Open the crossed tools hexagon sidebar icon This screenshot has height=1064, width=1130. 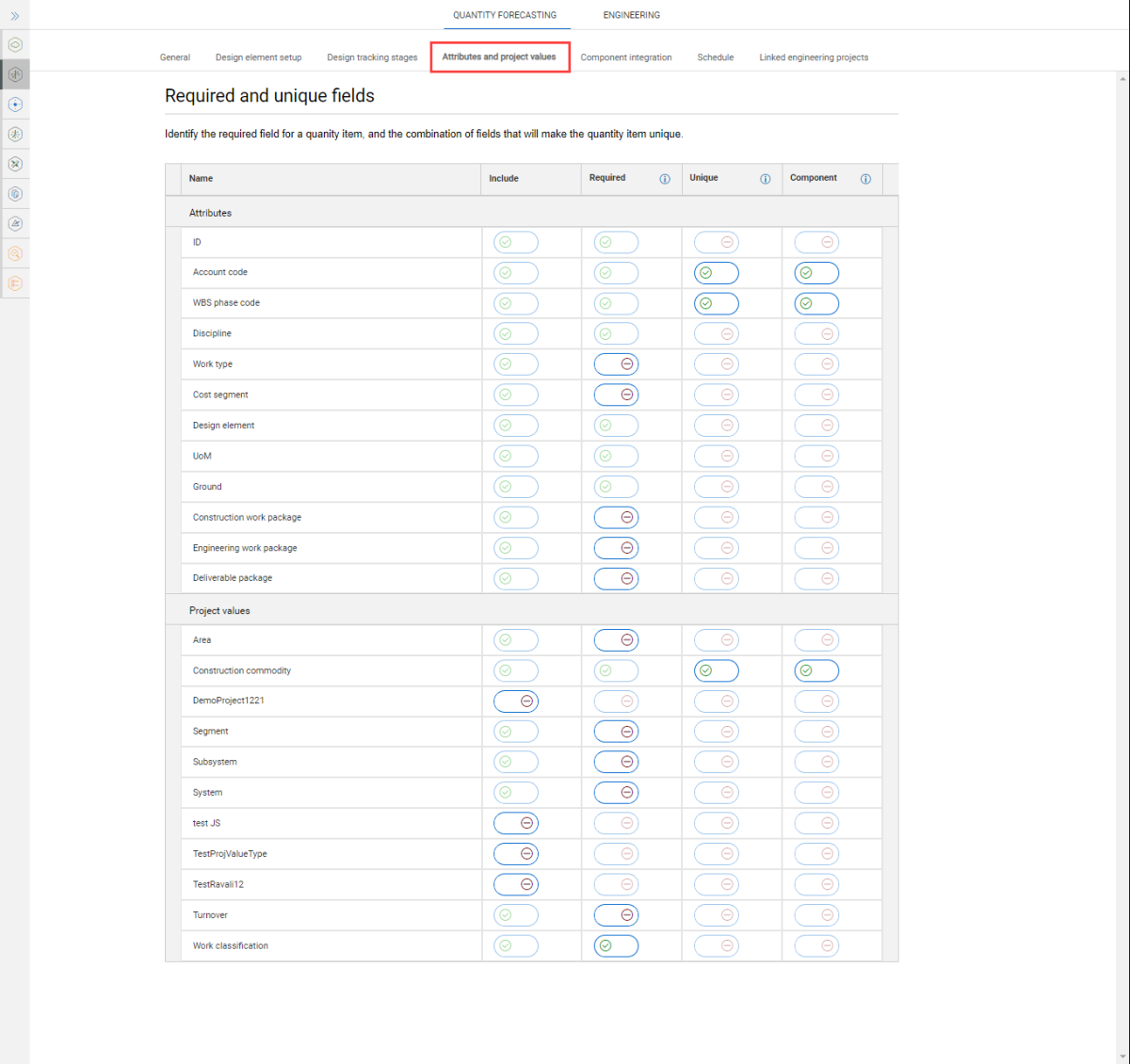(15, 164)
